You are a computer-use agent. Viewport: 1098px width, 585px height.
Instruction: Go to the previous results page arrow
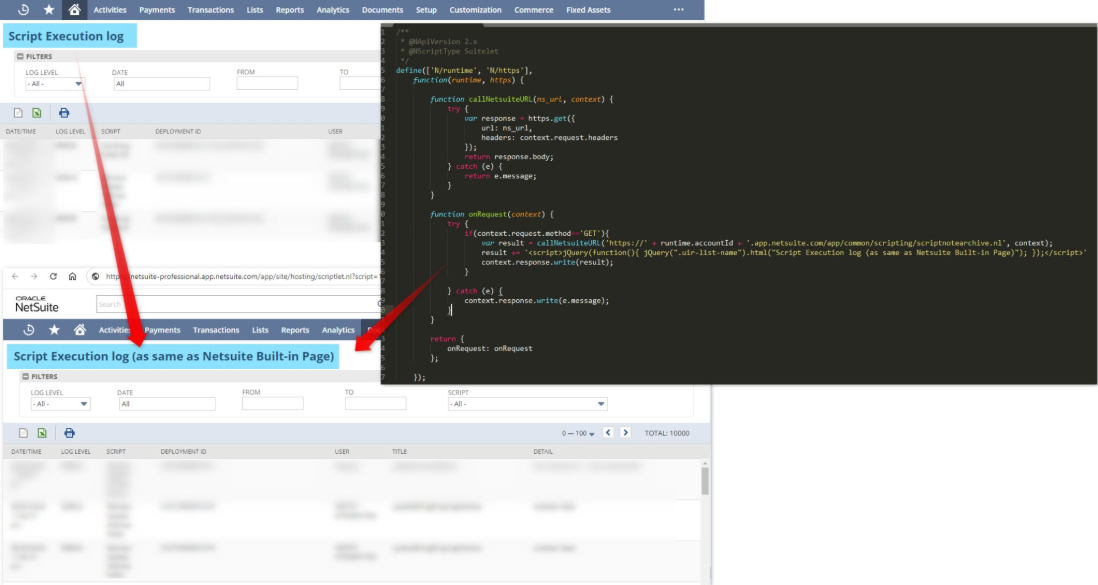click(607, 433)
